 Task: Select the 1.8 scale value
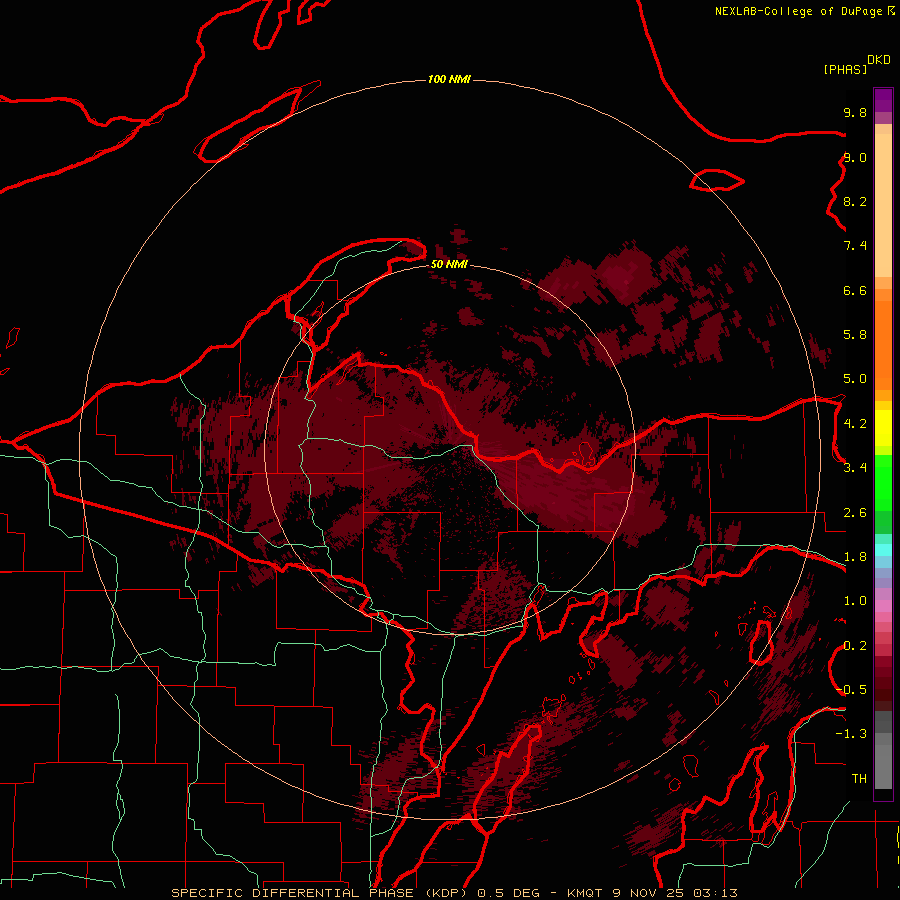855,557
